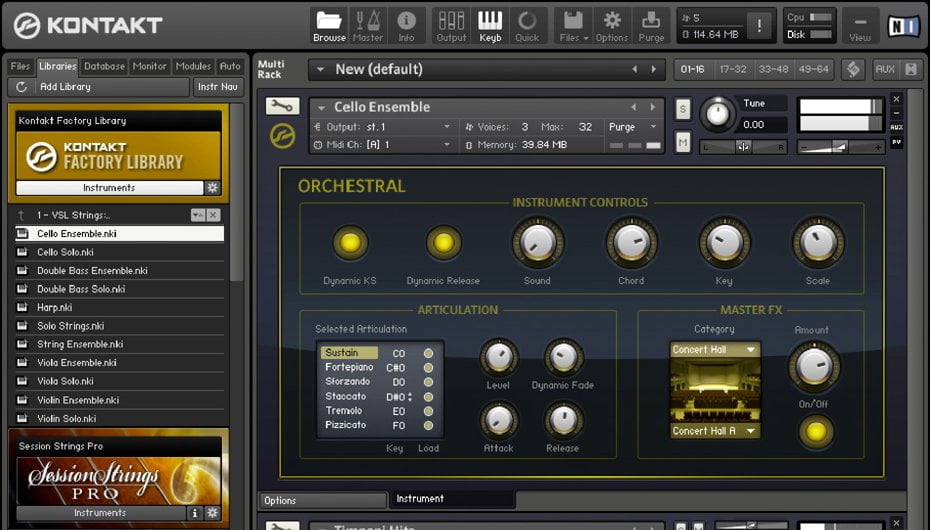Viewport: 930px width, 530px height.
Task: Click the Info toolbar icon
Action: (x=406, y=27)
